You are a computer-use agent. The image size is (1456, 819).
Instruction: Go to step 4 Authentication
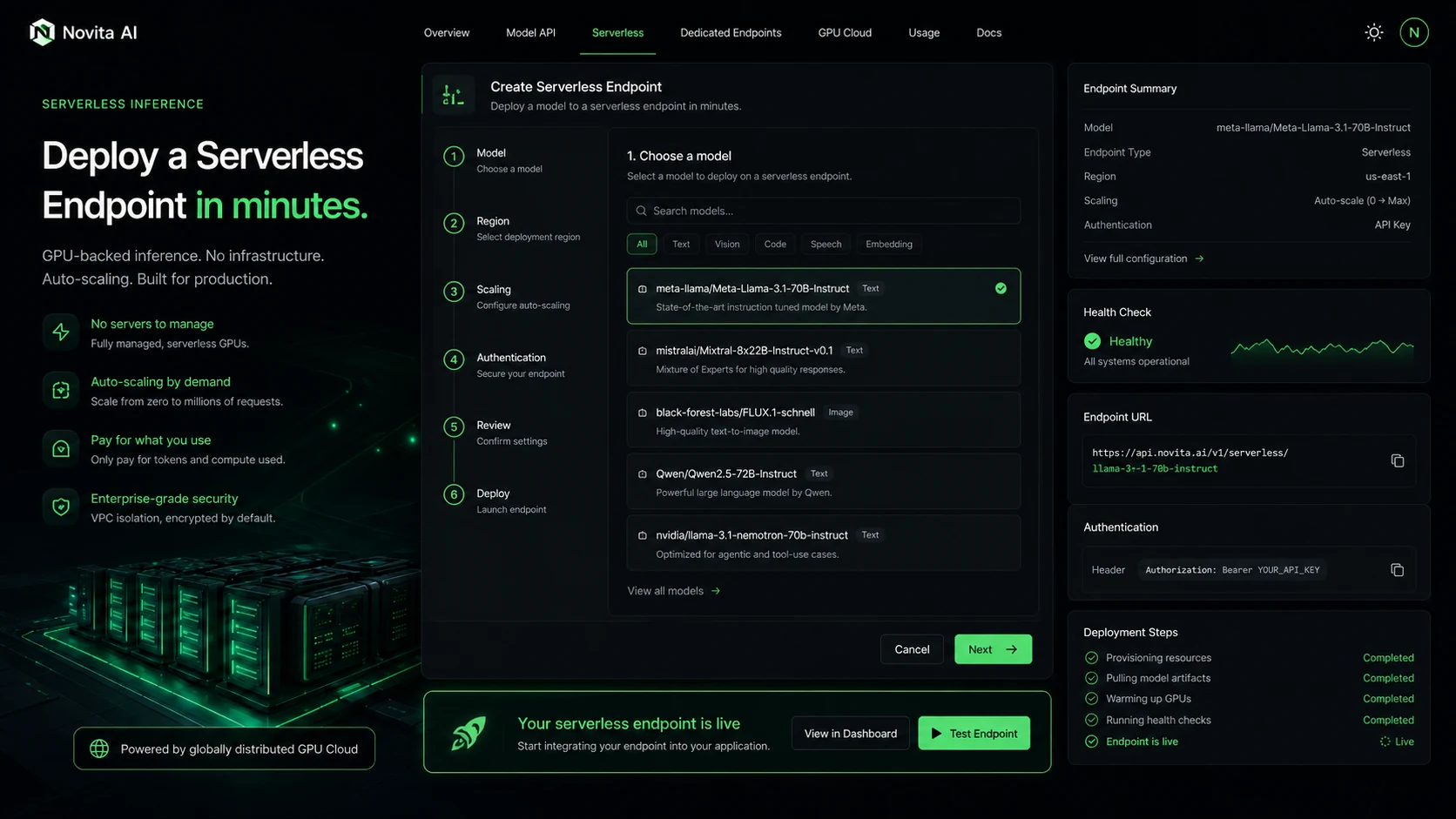[x=505, y=365]
